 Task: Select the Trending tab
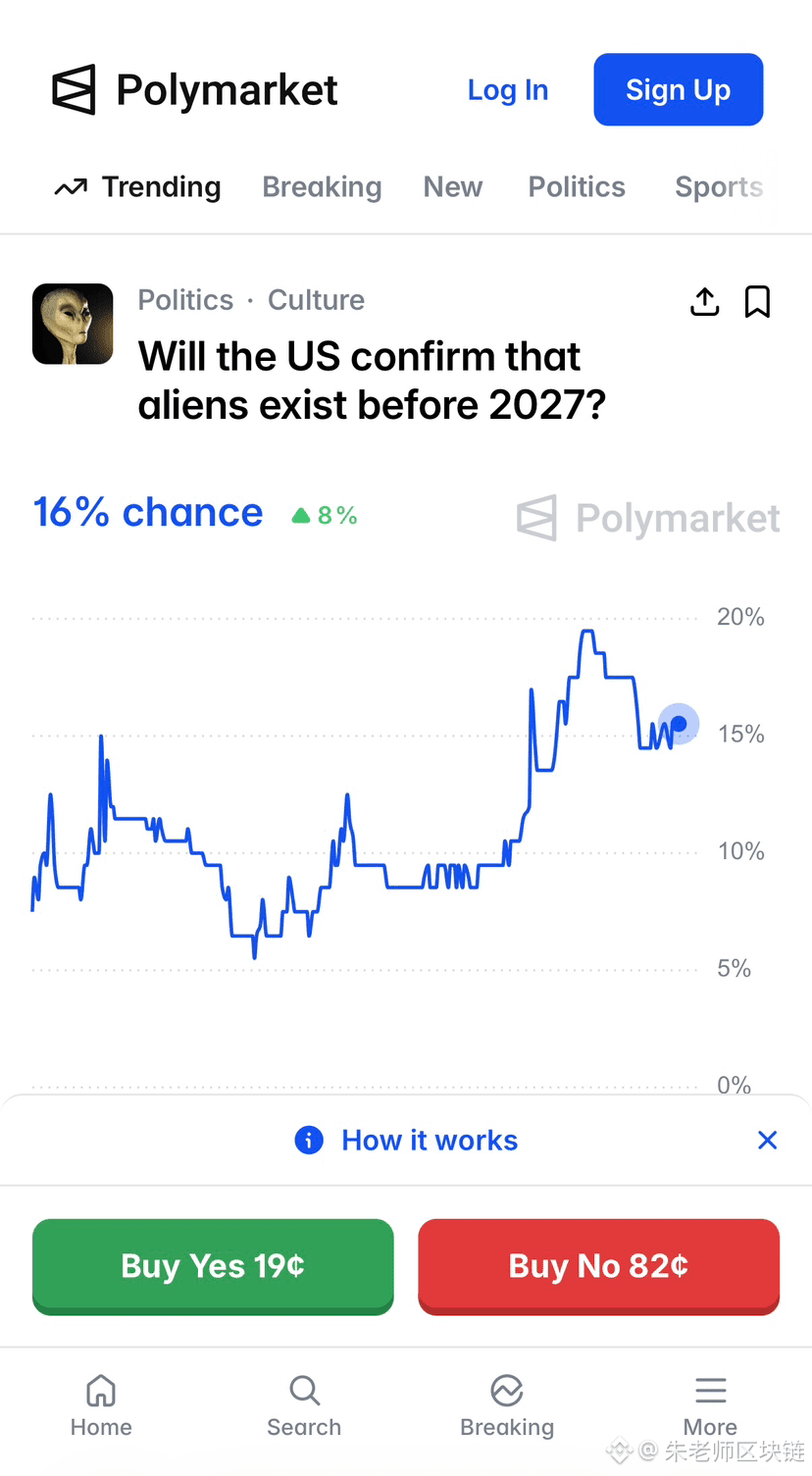pyautogui.click(x=138, y=187)
